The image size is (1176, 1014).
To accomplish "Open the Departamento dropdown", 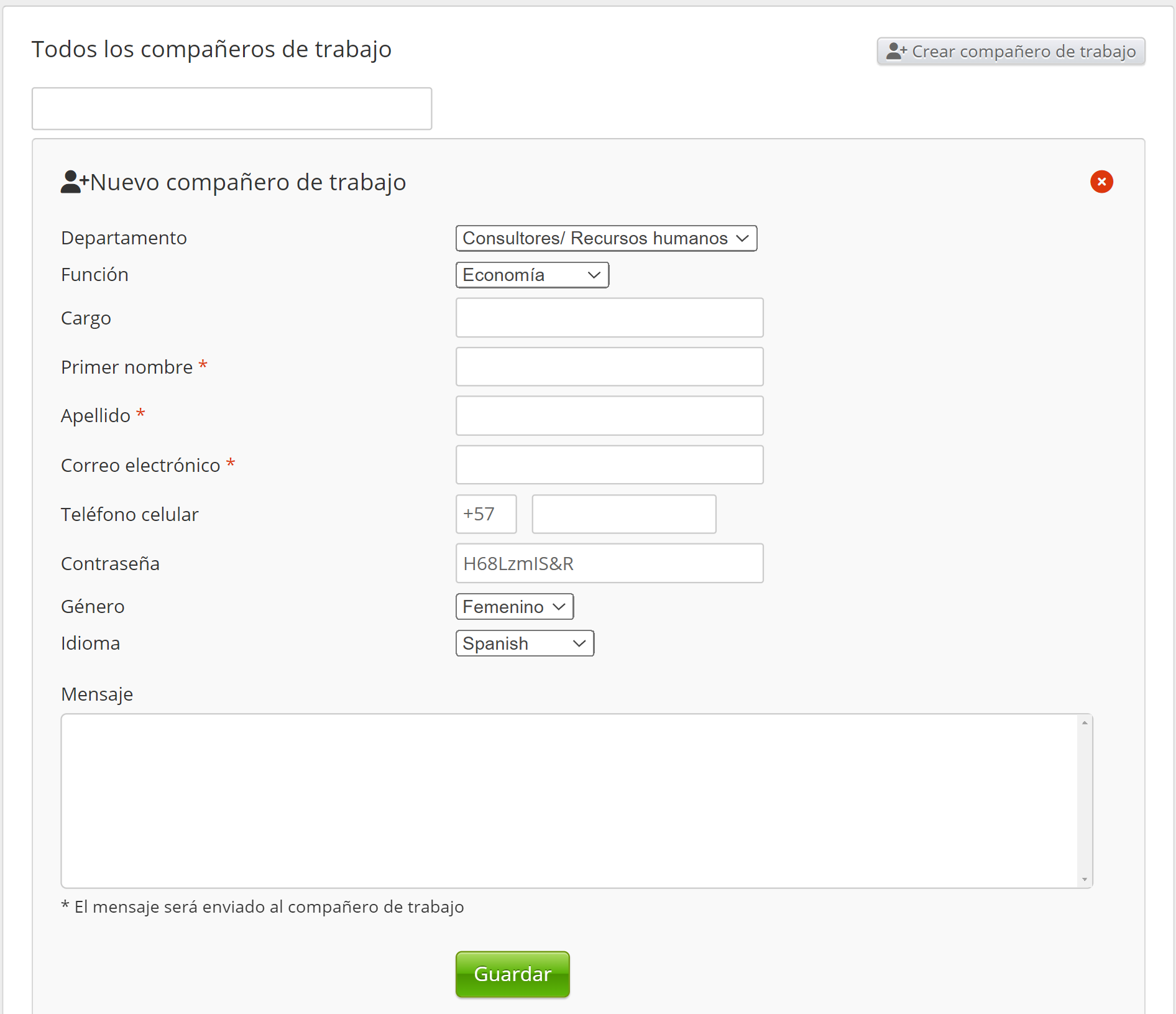I will [x=606, y=239].
